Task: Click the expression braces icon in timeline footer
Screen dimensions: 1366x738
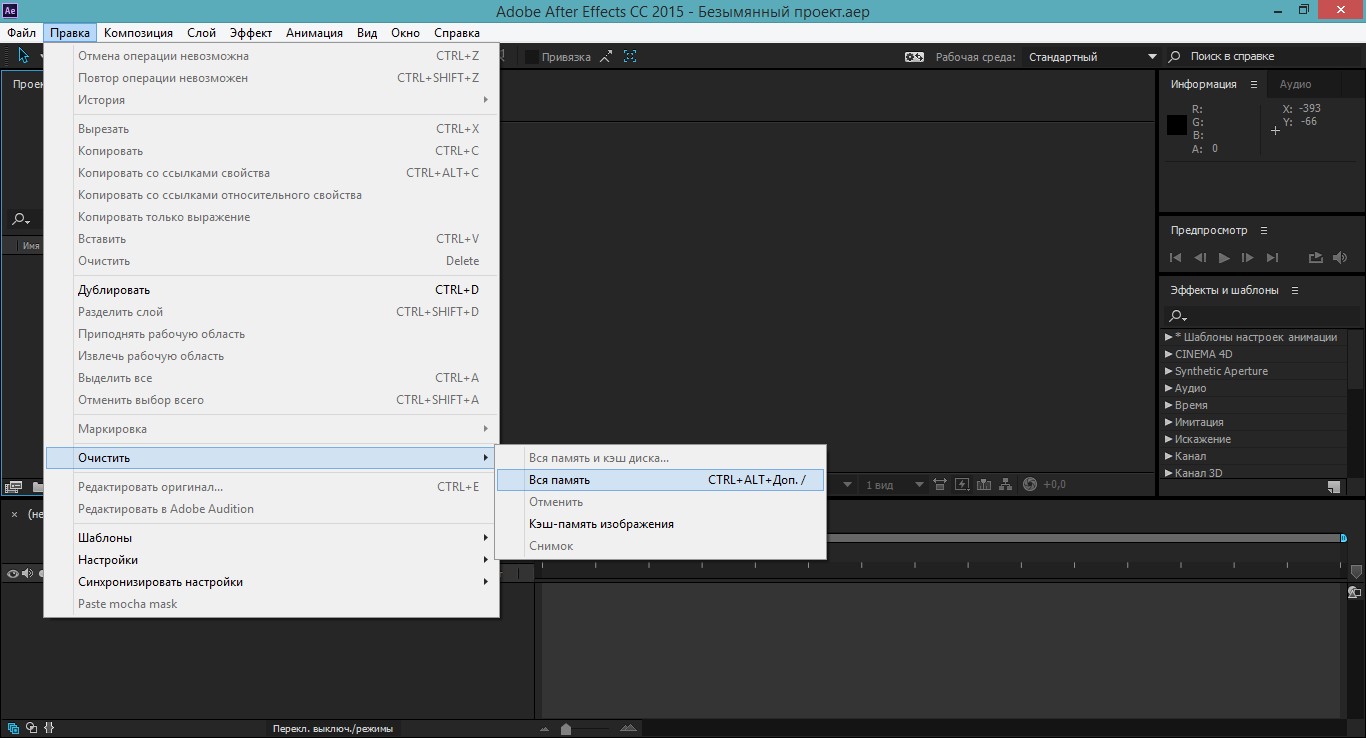Action: [50, 728]
